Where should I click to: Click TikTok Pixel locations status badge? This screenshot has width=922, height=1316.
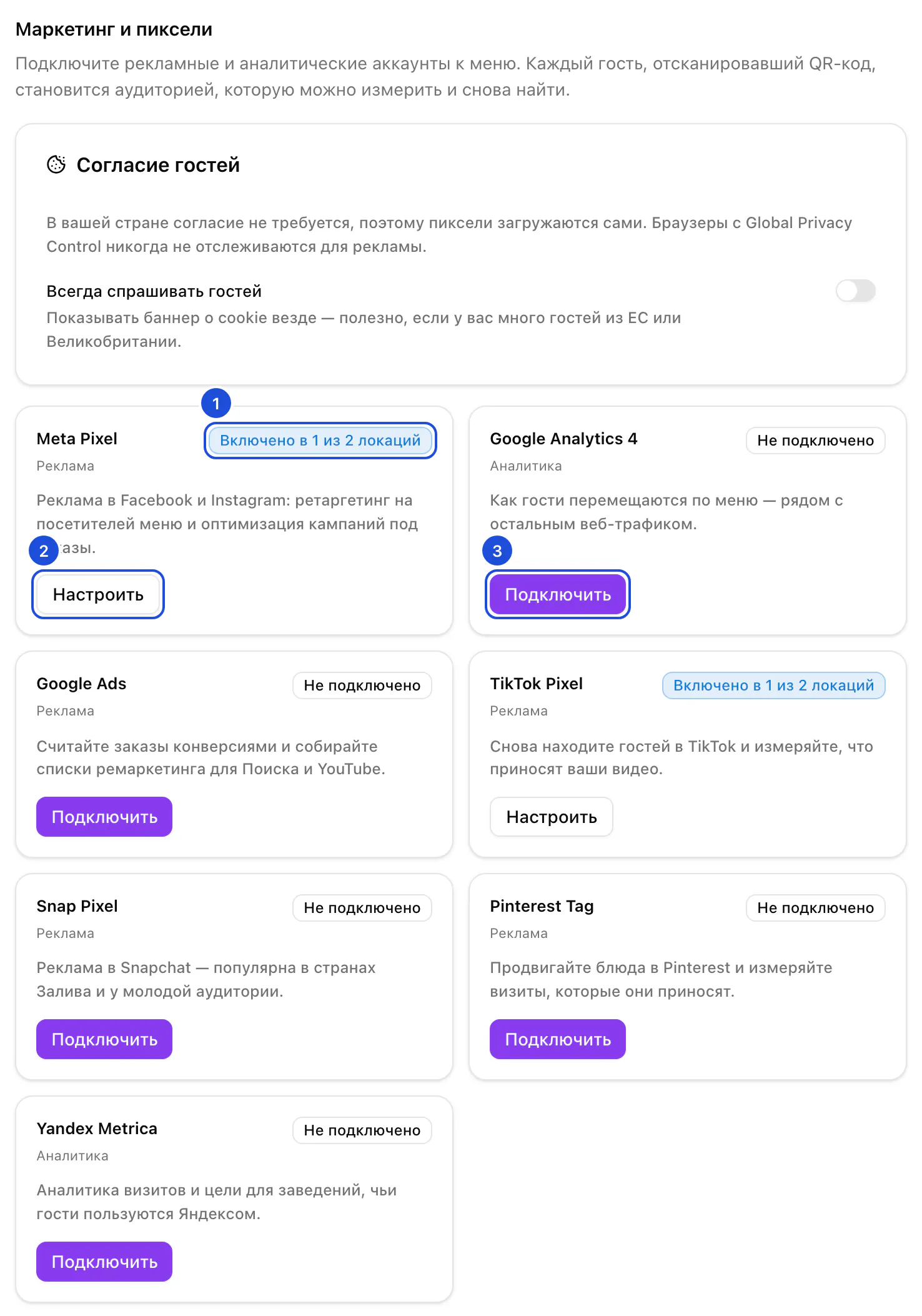pos(774,685)
